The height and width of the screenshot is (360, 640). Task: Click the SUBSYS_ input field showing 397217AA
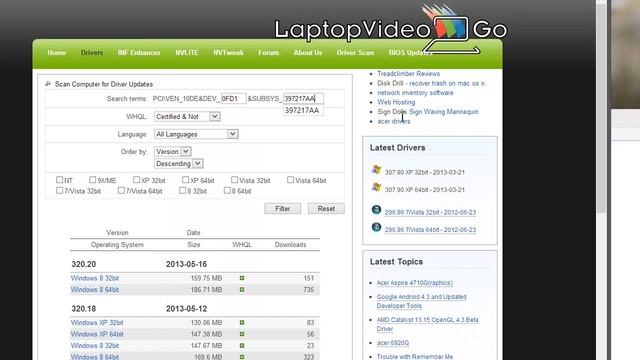(303, 98)
